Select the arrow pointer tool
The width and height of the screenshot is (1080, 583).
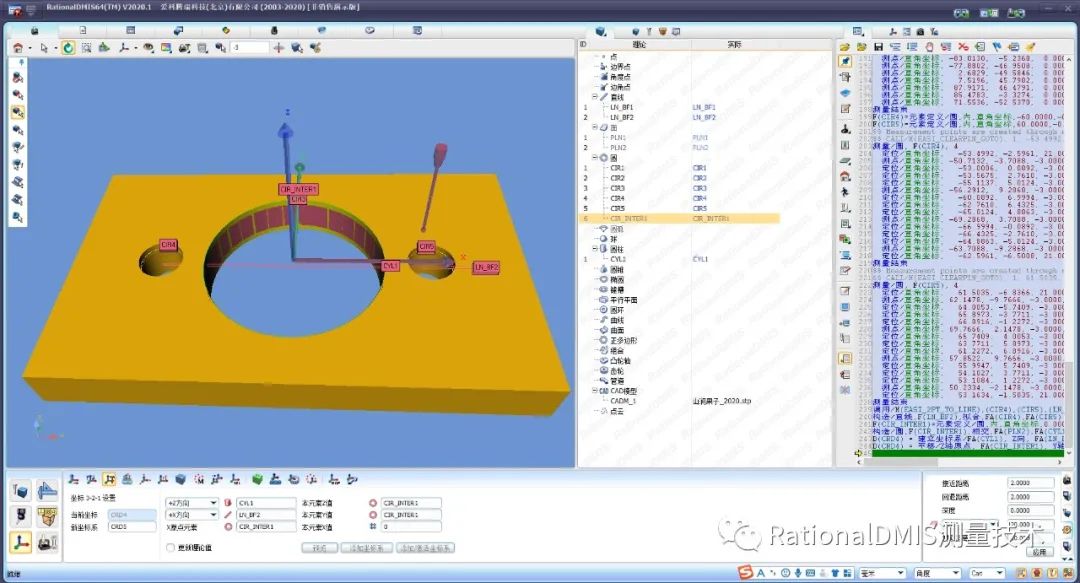(x=44, y=48)
